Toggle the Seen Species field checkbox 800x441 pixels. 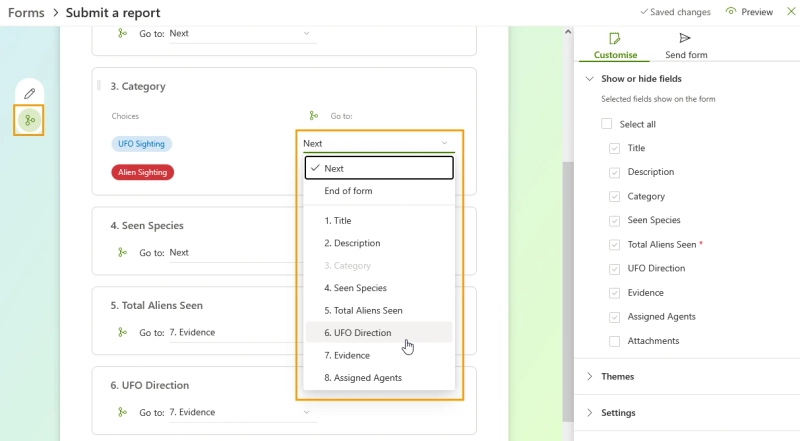click(614, 220)
